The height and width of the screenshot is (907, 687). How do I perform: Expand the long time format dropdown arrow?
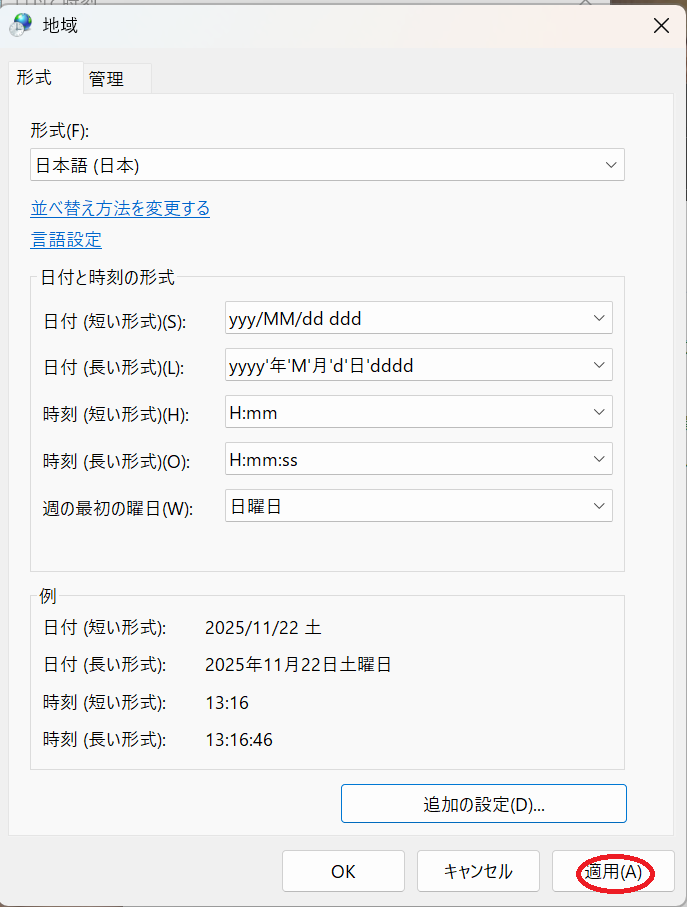pyautogui.click(x=599, y=459)
